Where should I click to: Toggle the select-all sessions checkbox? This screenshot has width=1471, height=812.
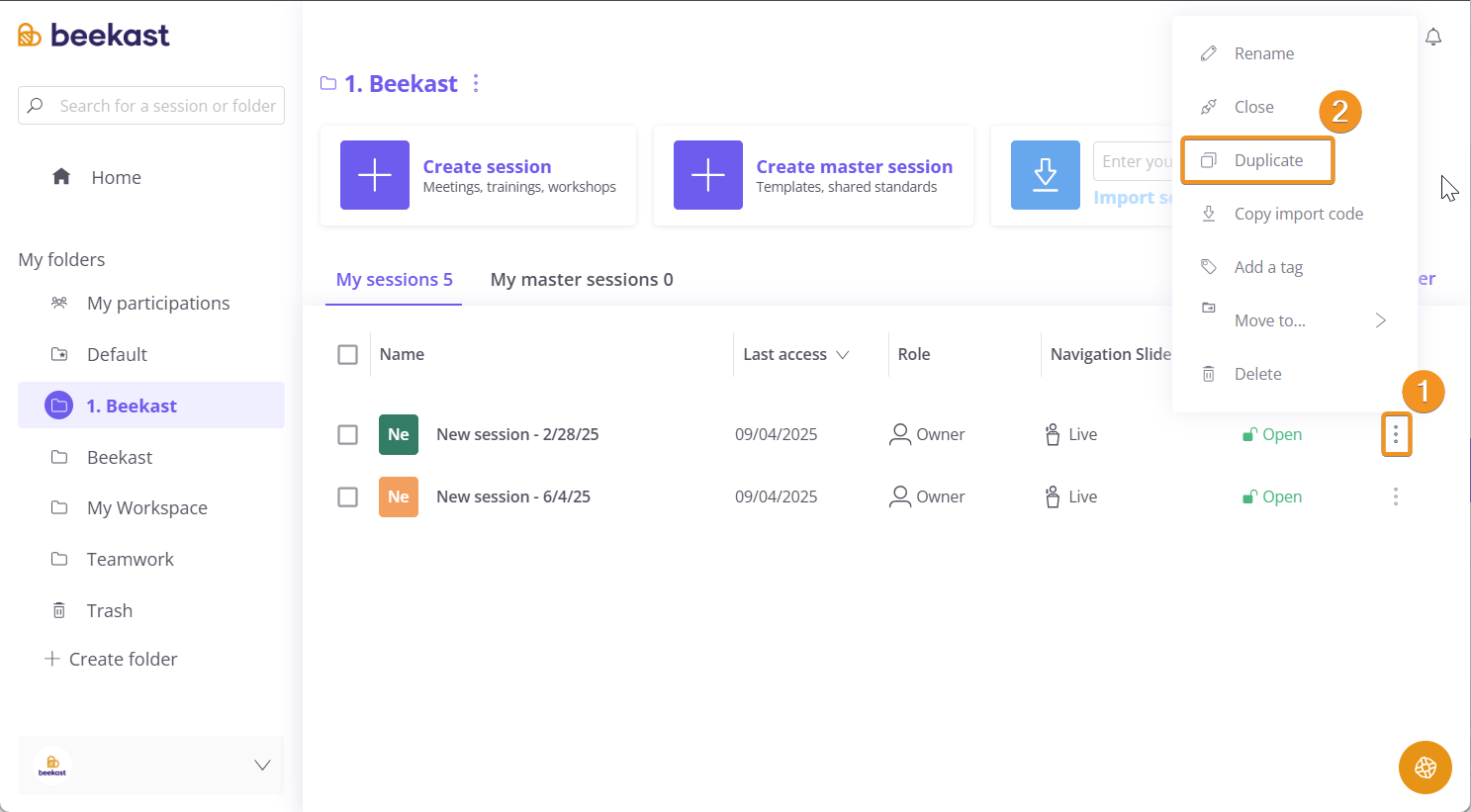coord(347,354)
